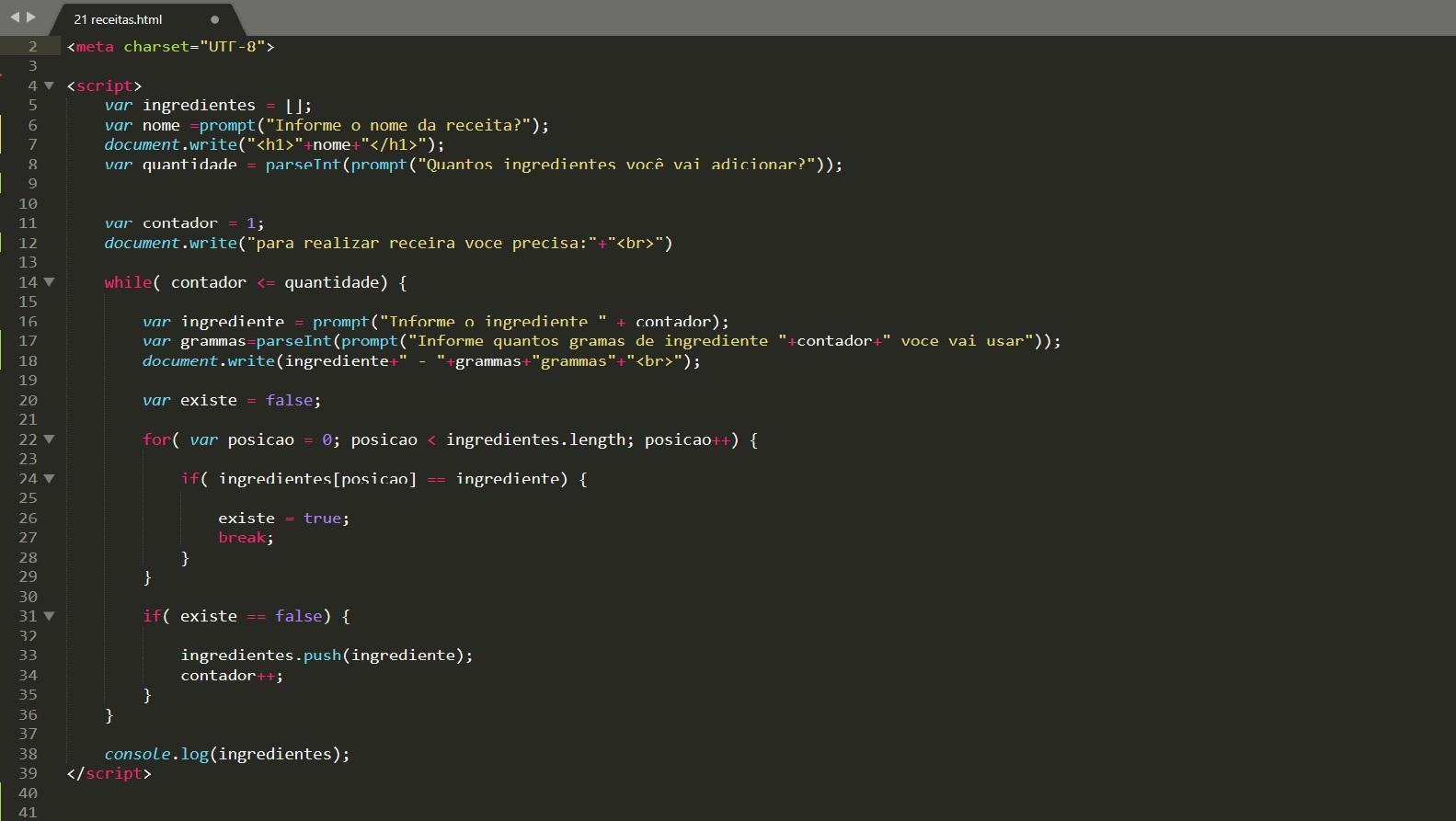
Task: Click the 'for' keyword on line 22
Action: (x=156, y=439)
